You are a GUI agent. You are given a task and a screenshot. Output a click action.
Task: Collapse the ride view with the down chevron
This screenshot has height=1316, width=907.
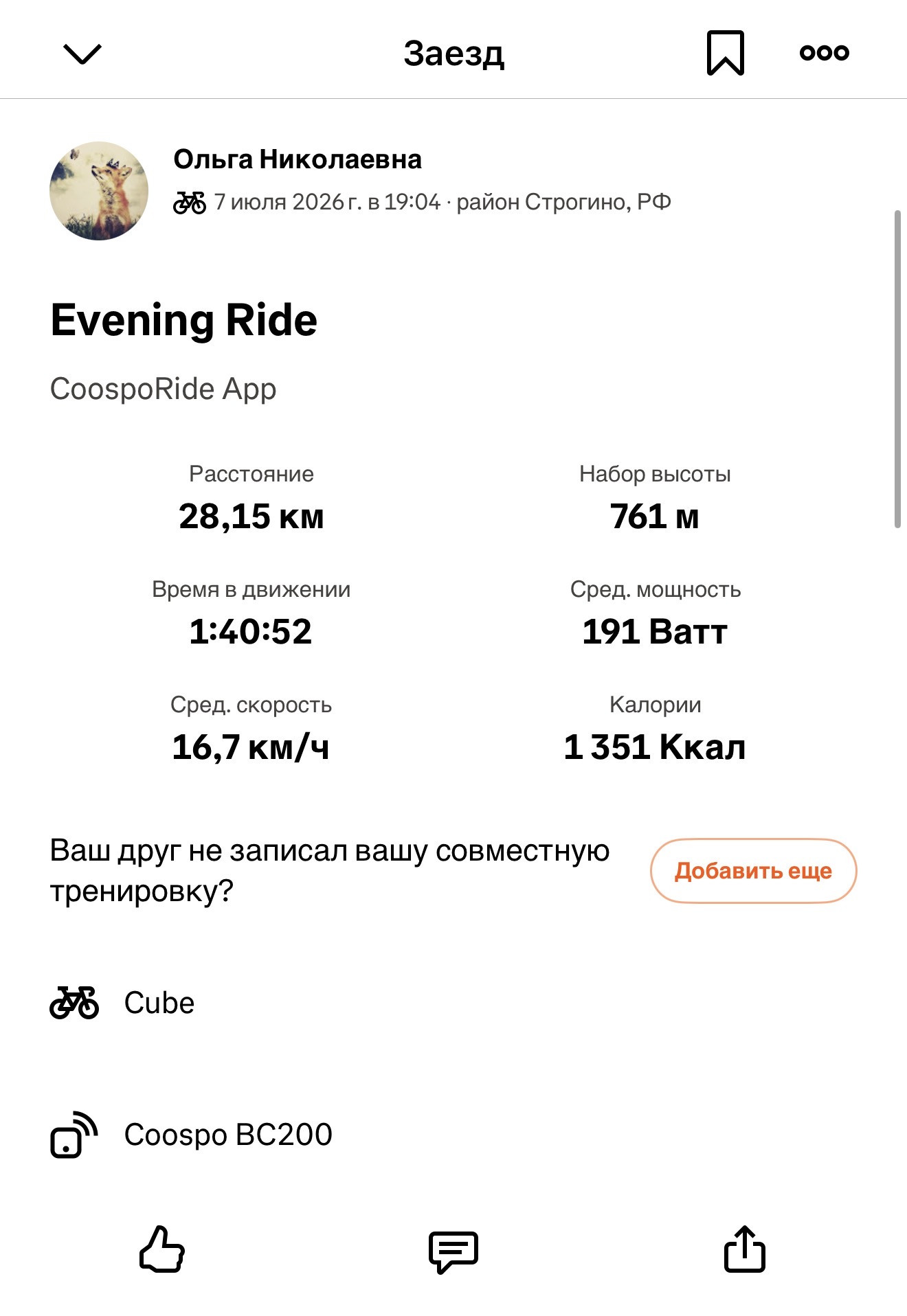coord(82,54)
